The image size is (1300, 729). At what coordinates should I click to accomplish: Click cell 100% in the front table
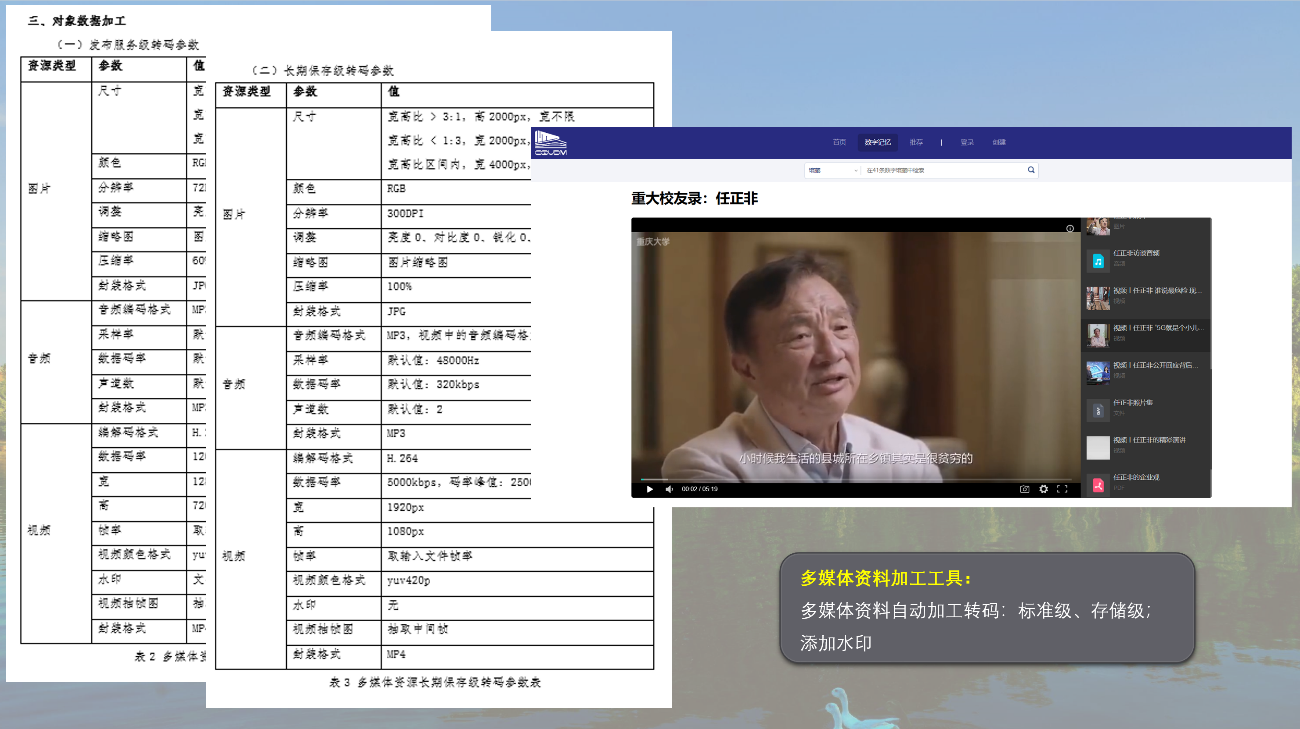[399, 286]
